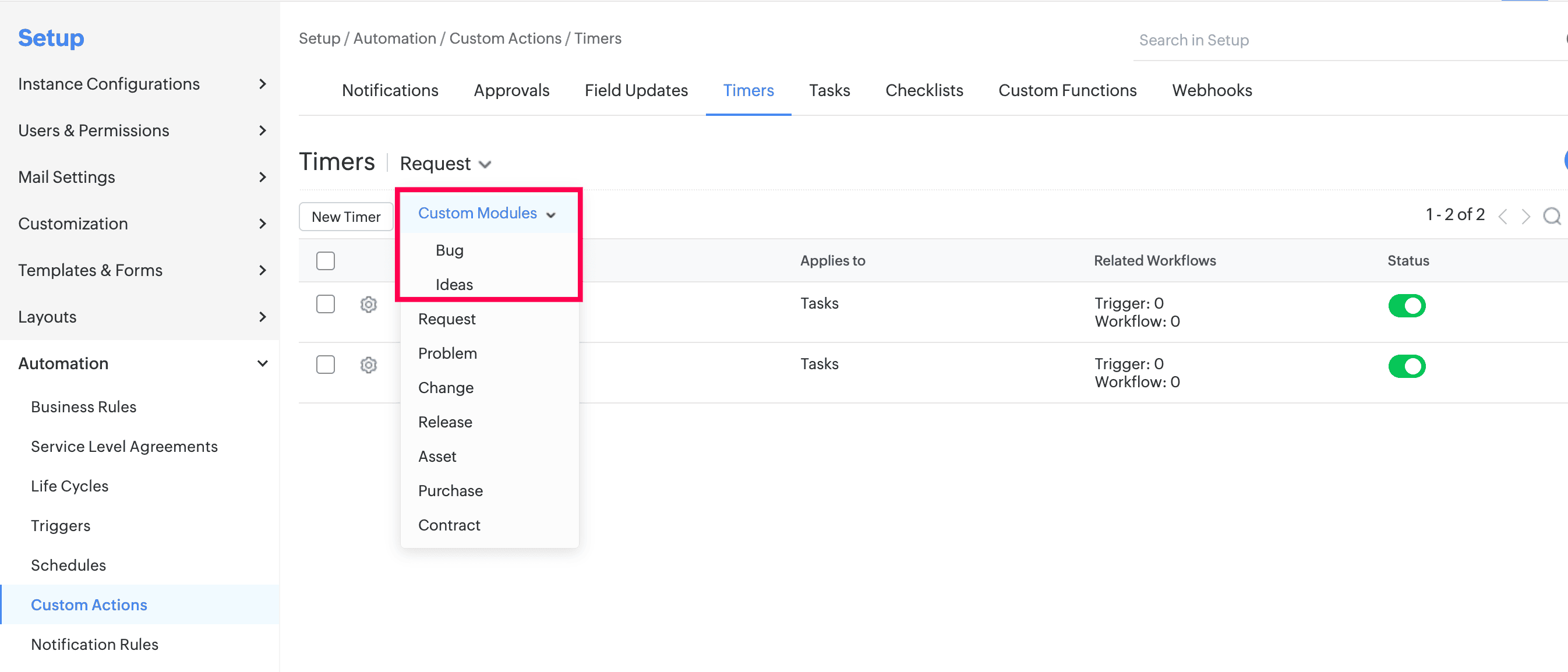The height and width of the screenshot is (672, 1568).
Task: Click gear icon in second timer row
Action: click(x=368, y=365)
